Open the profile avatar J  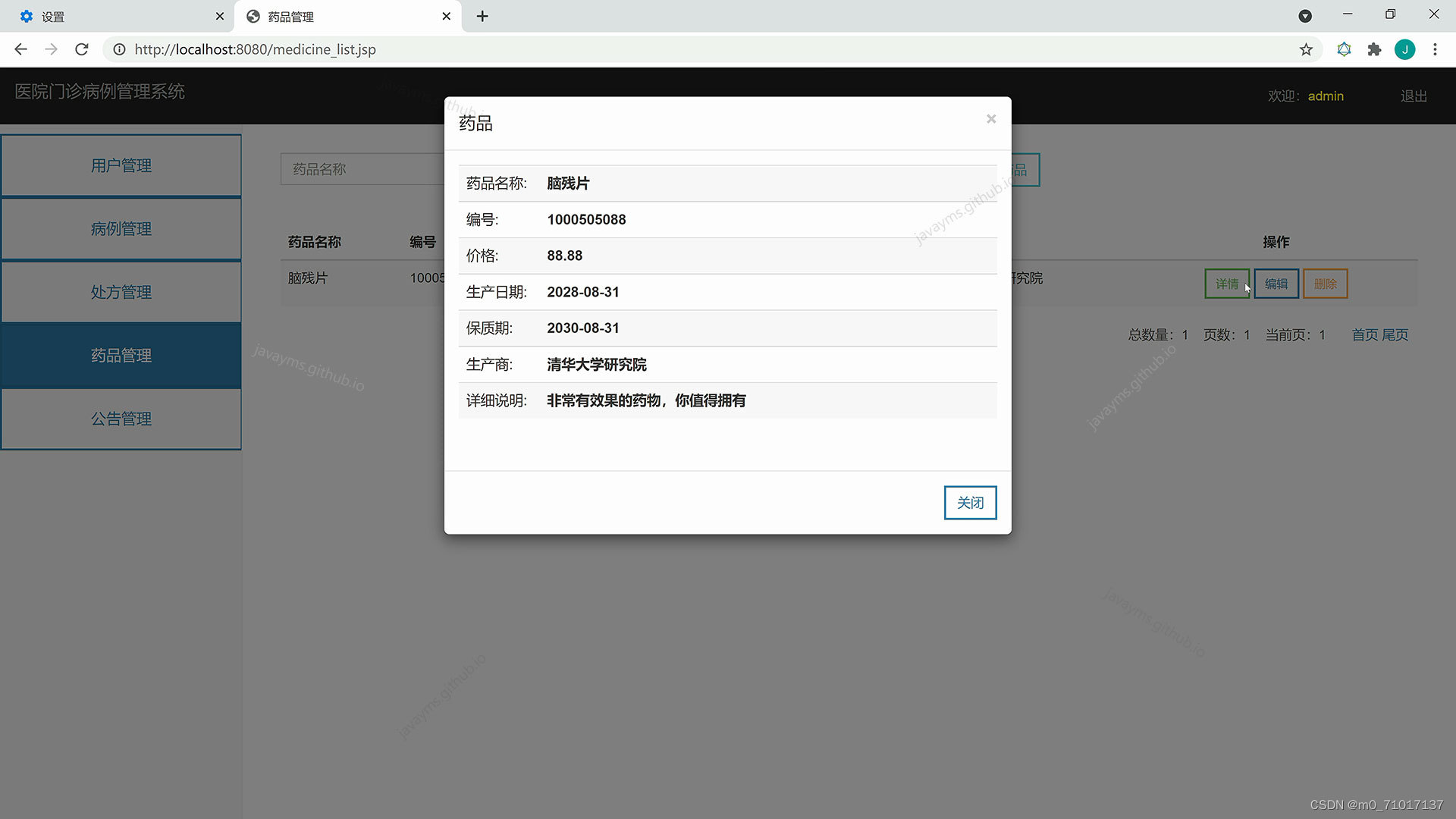1404,49
